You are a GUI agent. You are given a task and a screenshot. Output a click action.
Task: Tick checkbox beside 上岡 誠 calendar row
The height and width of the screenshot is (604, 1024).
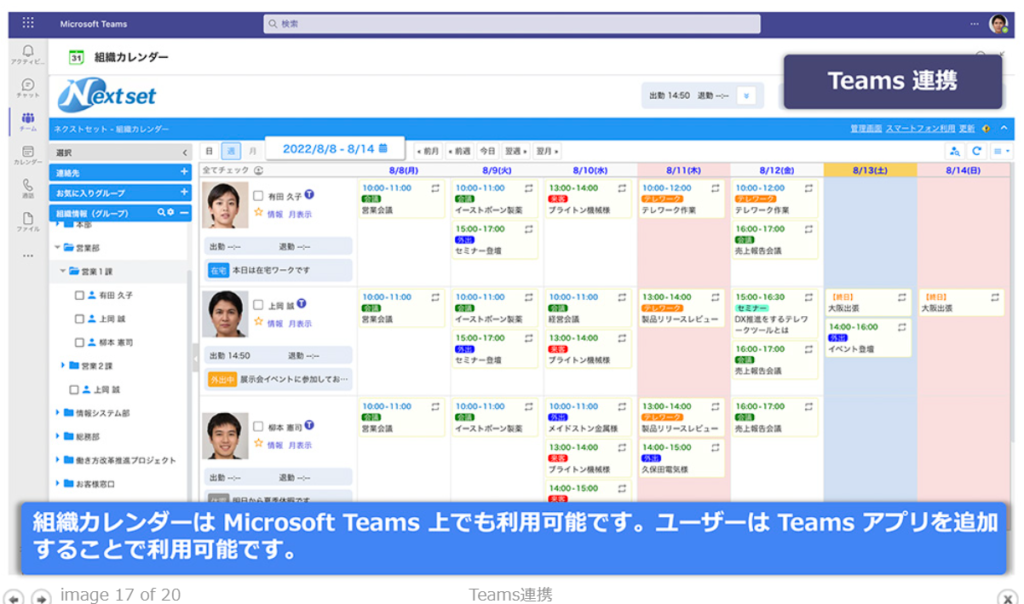tap(259, 304)
